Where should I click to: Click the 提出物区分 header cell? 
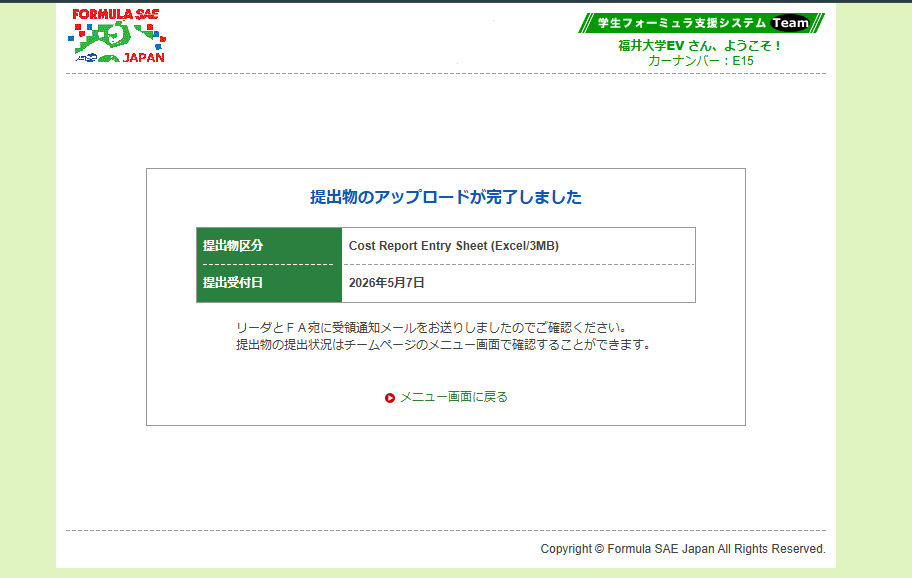(x=269, y=246)
